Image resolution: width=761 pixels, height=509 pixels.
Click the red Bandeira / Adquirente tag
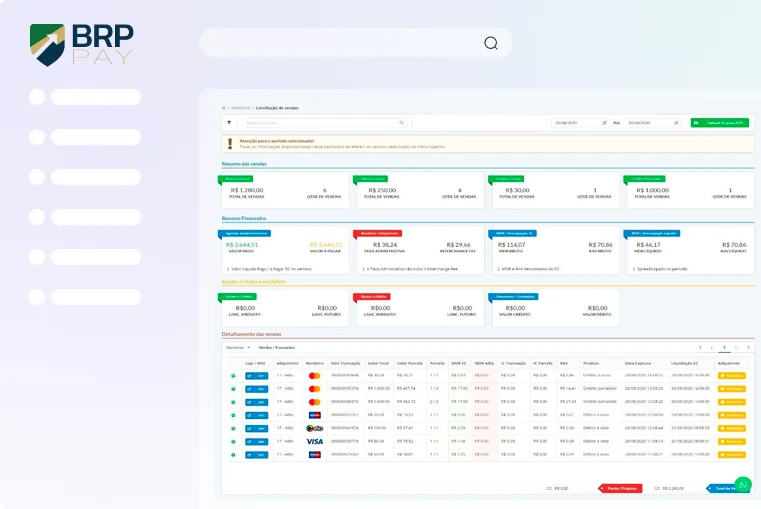pyautogui.click(x=378, y=233)
